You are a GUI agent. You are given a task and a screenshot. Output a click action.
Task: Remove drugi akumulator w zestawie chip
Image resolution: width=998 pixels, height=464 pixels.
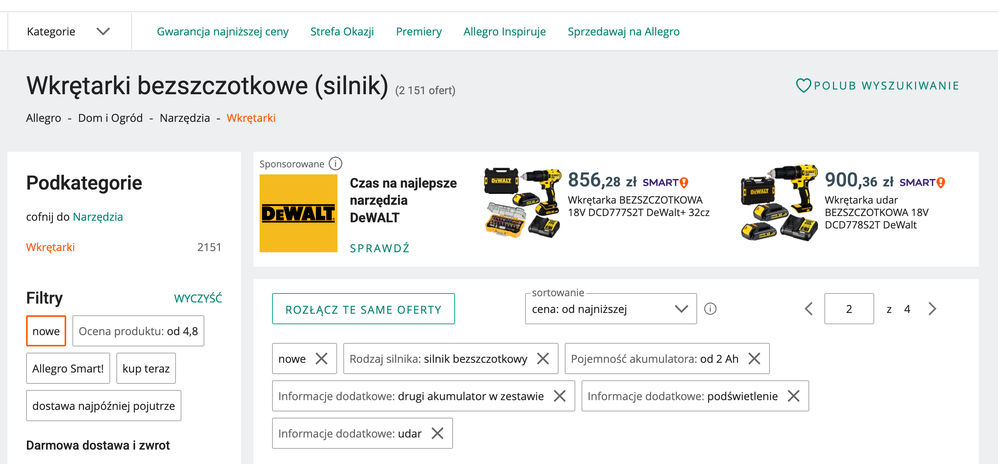559,396
